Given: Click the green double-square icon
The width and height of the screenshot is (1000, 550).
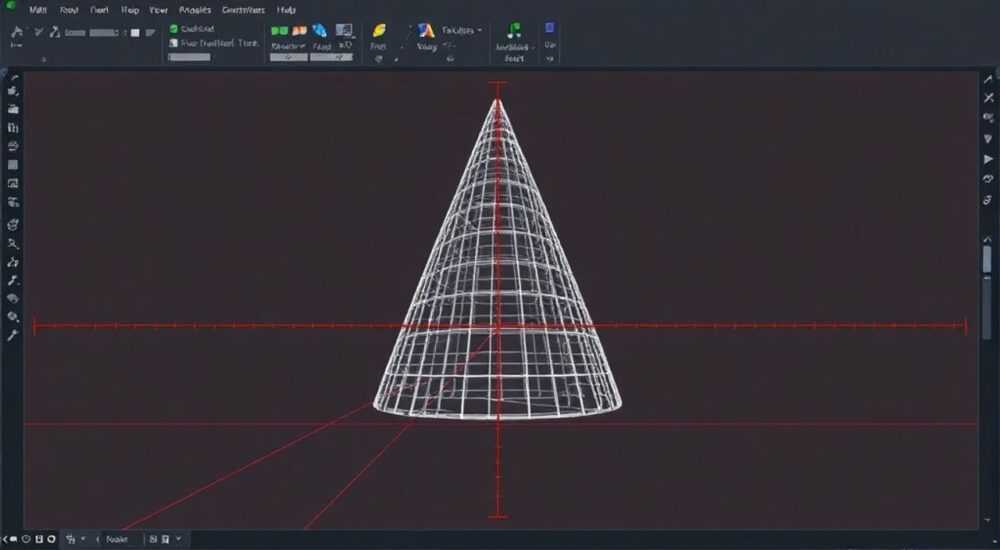Looking at the screenshot, I should click(279, 31).
